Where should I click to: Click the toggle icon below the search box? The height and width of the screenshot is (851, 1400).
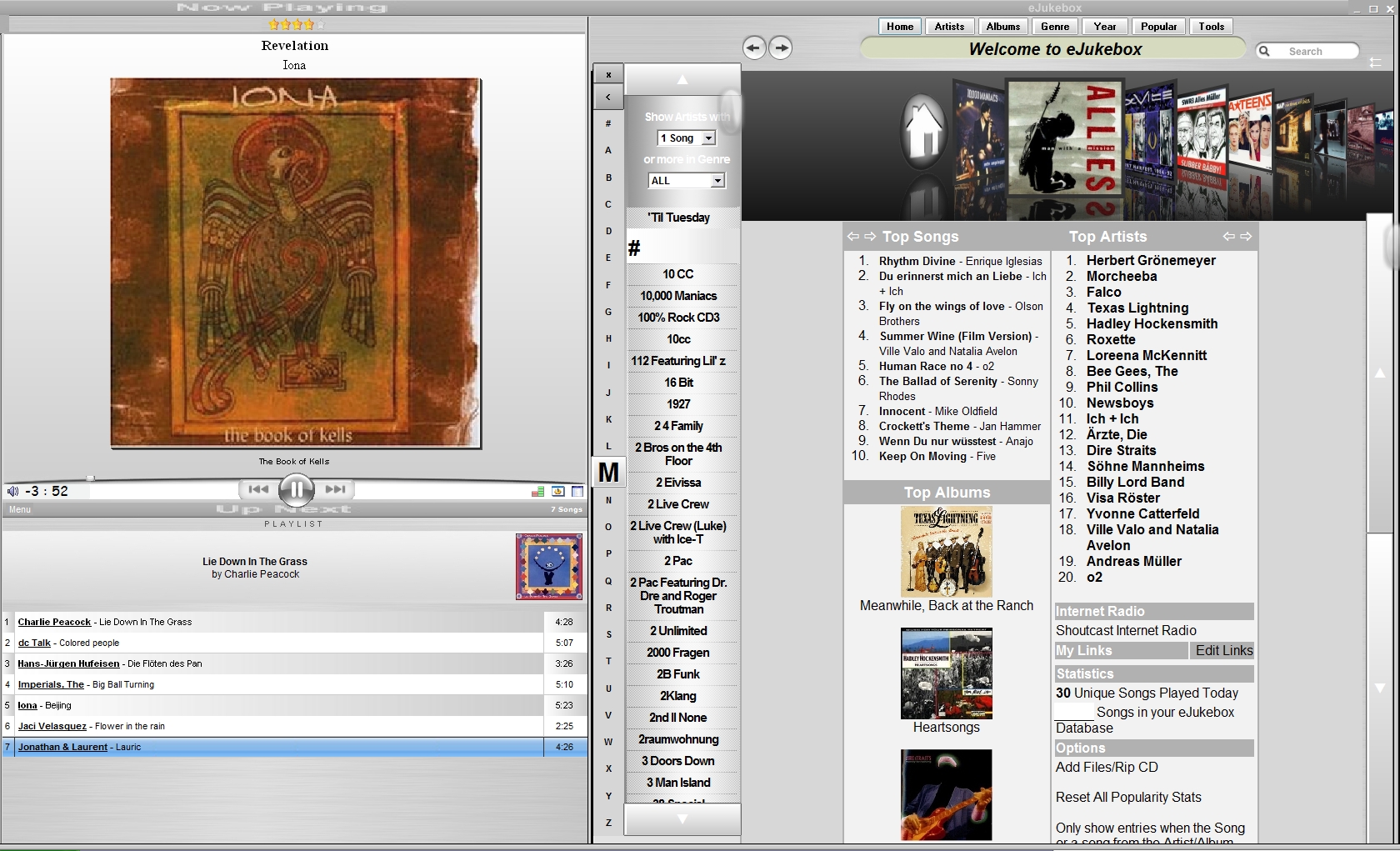click(x=1375, y=63)
